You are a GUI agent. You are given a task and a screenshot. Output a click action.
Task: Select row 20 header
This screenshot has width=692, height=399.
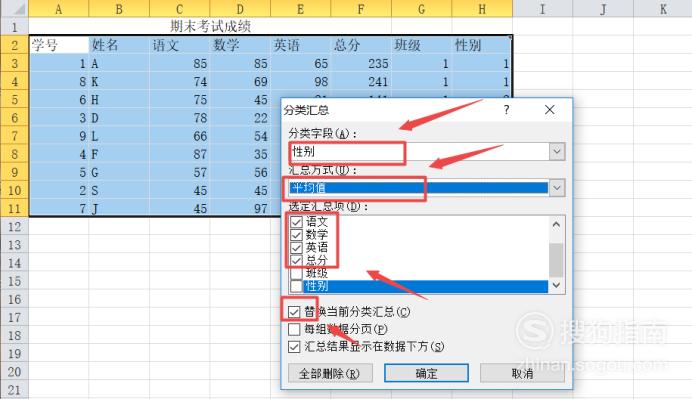click(x=15, y=372)
